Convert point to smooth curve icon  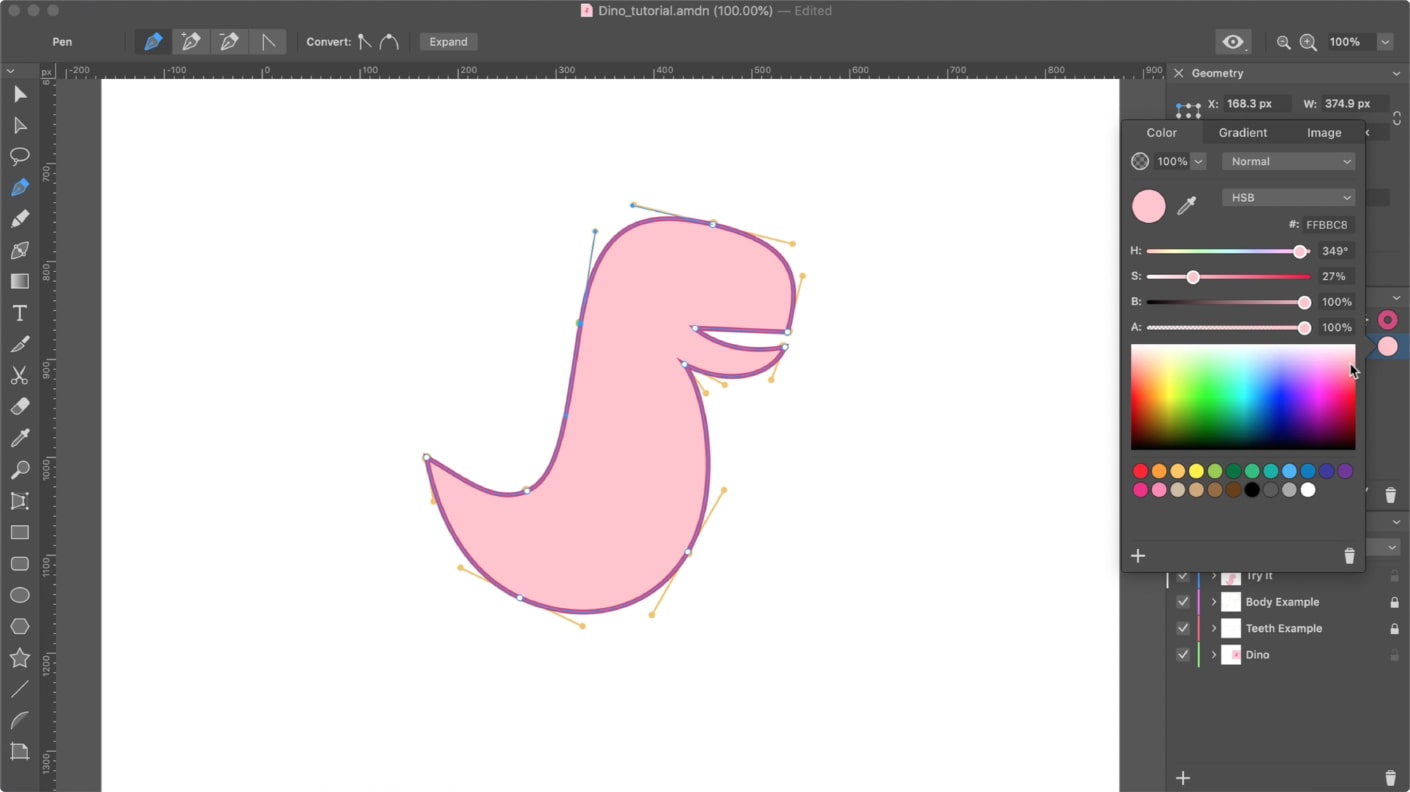[389, 42]
